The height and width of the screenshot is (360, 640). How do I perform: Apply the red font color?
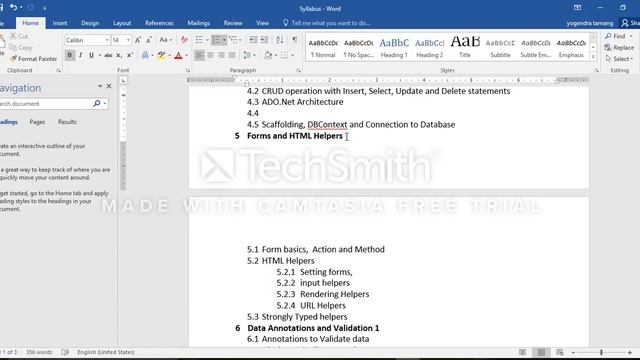point(178,55)
